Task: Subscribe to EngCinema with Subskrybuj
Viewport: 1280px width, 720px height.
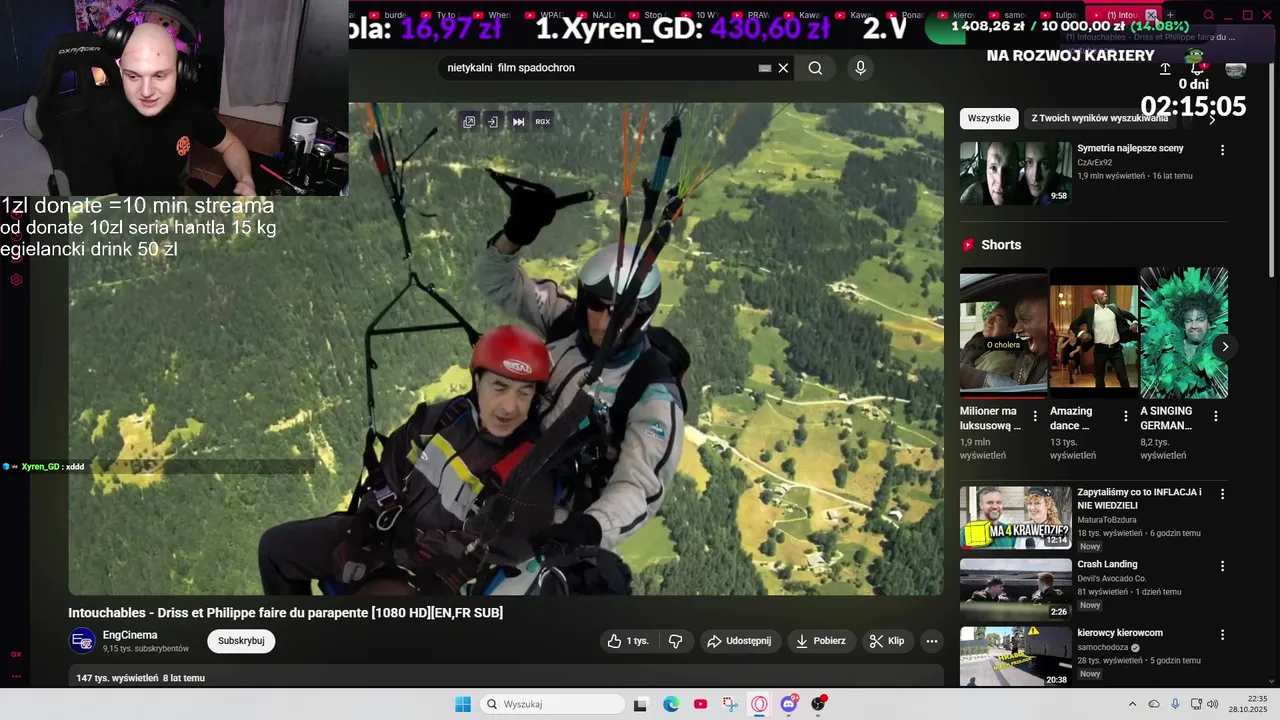Action: click(x=241, y=641)
